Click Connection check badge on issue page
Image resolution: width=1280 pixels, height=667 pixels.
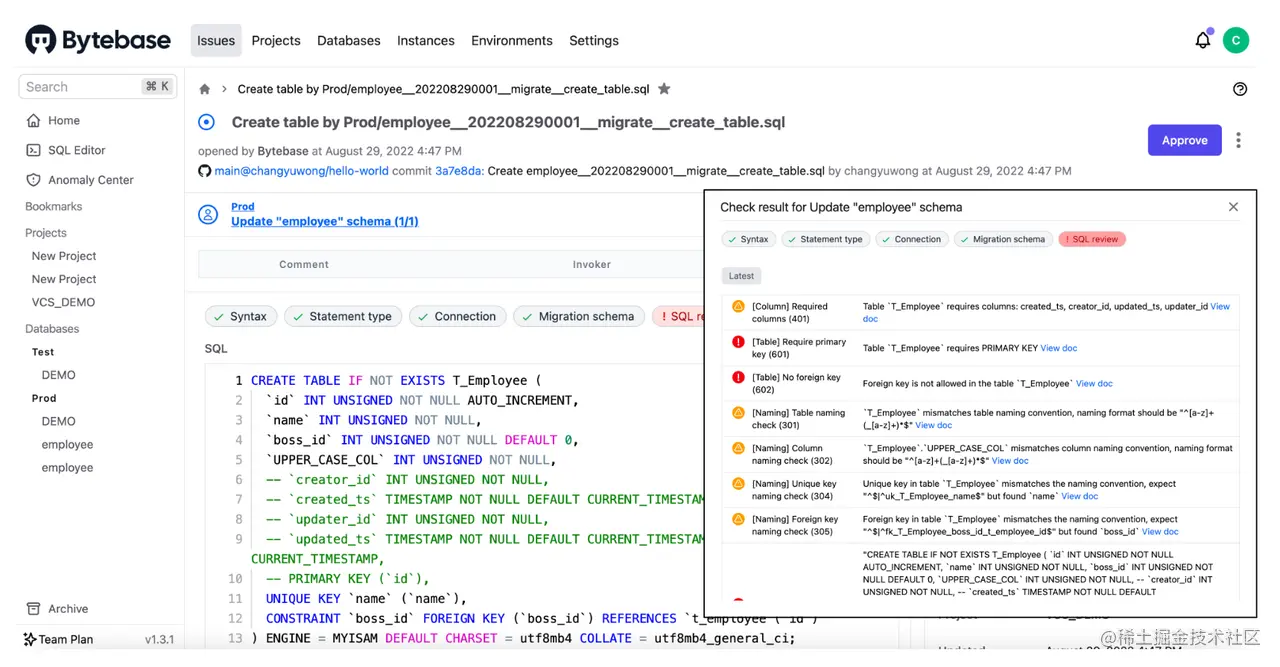pyautogui.click(x=458, y=316)
